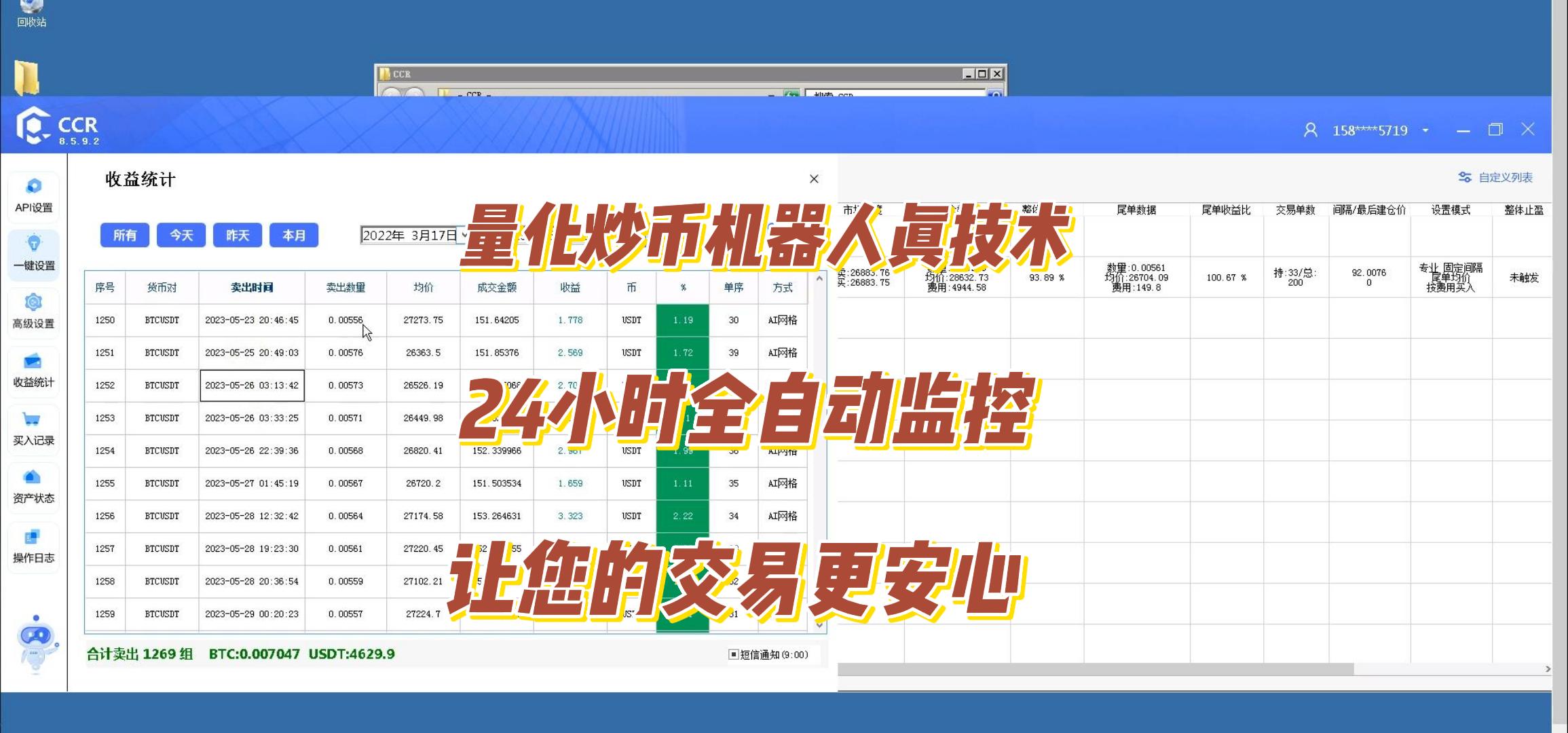This screenshot has width=1568, height=733.
Task: Sort by 单序 column header
Action: click(734, 288)
